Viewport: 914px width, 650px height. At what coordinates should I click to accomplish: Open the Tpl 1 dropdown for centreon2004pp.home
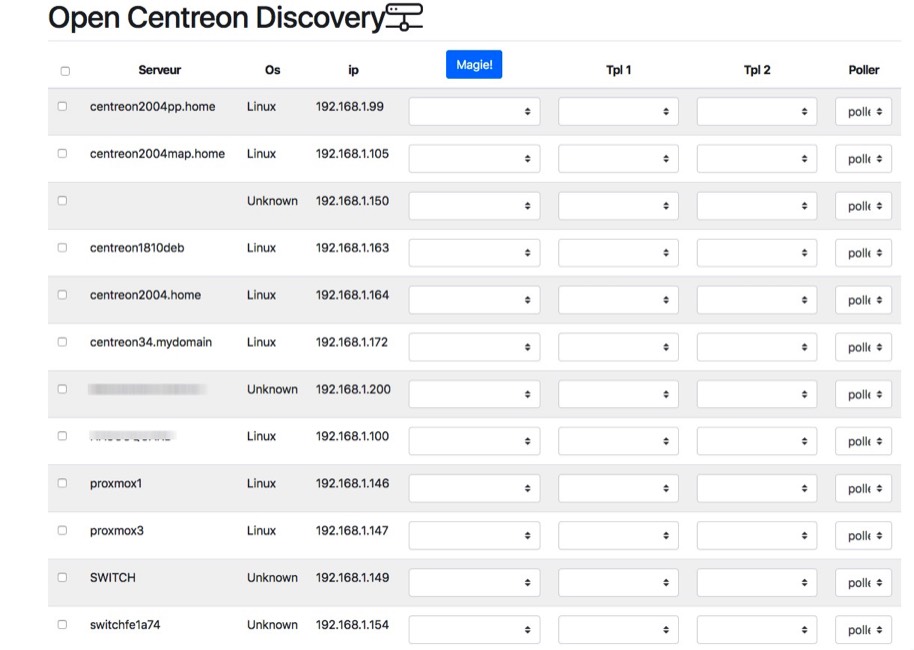coord(618,112)
